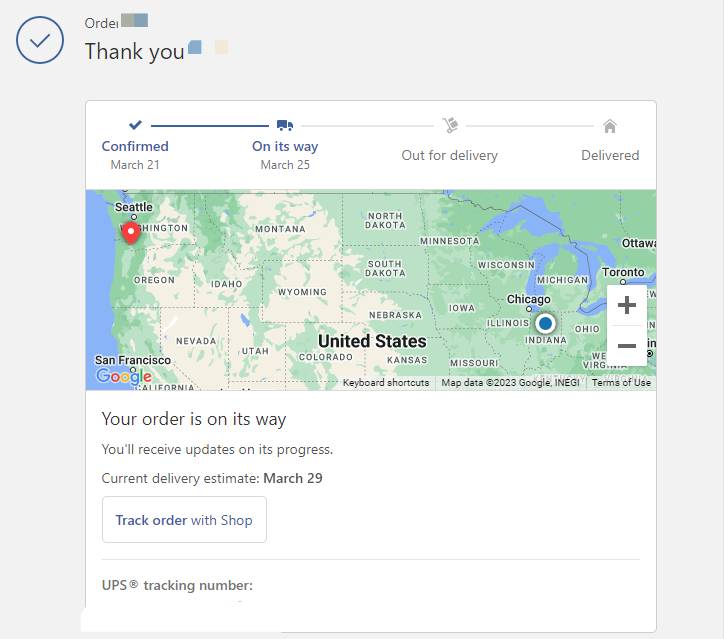Click the Delivered house icon
Screen dimensions: 725x639
(610, 126)
